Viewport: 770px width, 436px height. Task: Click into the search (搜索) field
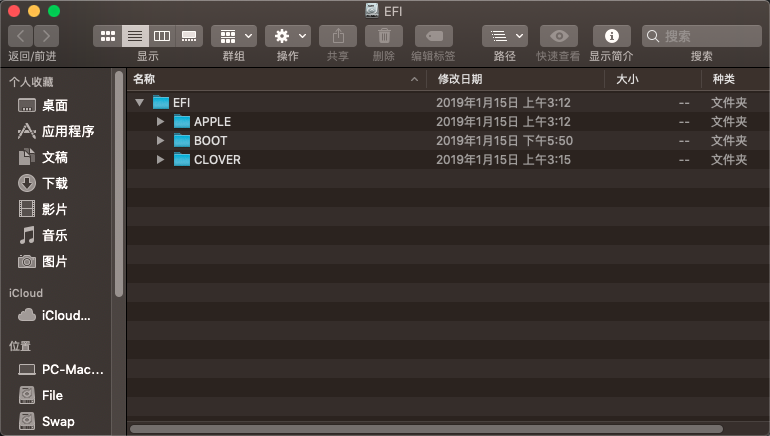[x=702, y=36]
